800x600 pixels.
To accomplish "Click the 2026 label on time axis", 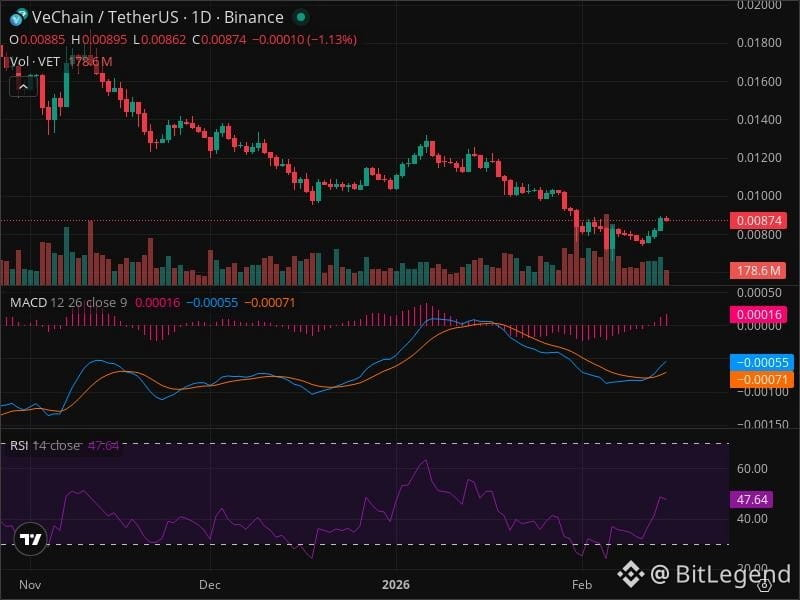I will pyautogui.click(x=396, y=585).
